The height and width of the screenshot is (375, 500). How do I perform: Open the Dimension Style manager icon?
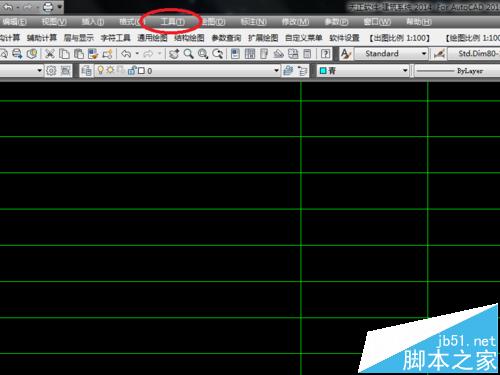pyautogui.click(x=439, y=54)
